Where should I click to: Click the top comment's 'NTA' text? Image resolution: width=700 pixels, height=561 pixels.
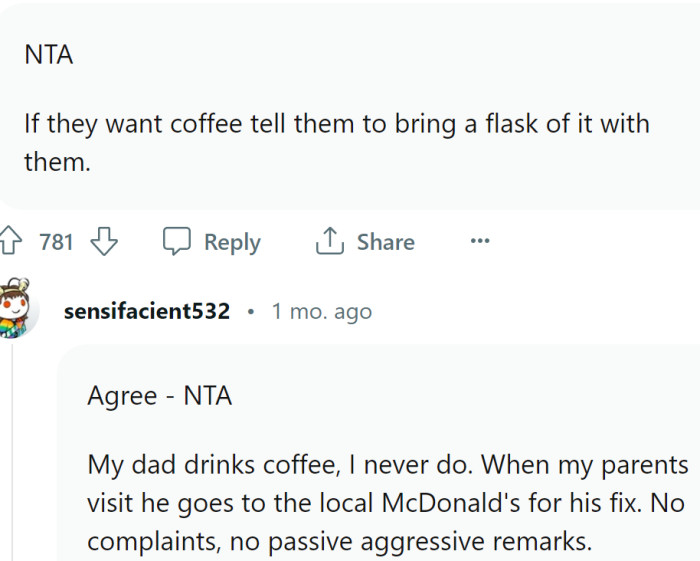point(49,56)
